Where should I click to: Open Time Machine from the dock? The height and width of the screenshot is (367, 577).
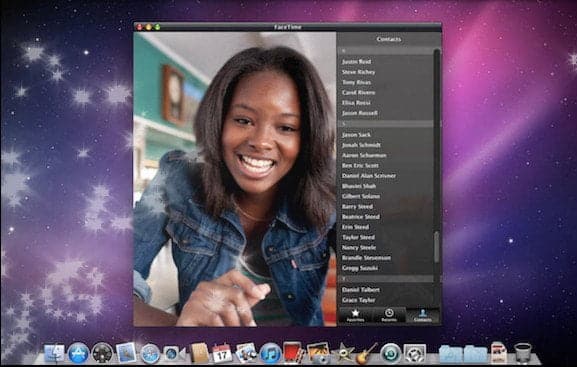point(390,353)
